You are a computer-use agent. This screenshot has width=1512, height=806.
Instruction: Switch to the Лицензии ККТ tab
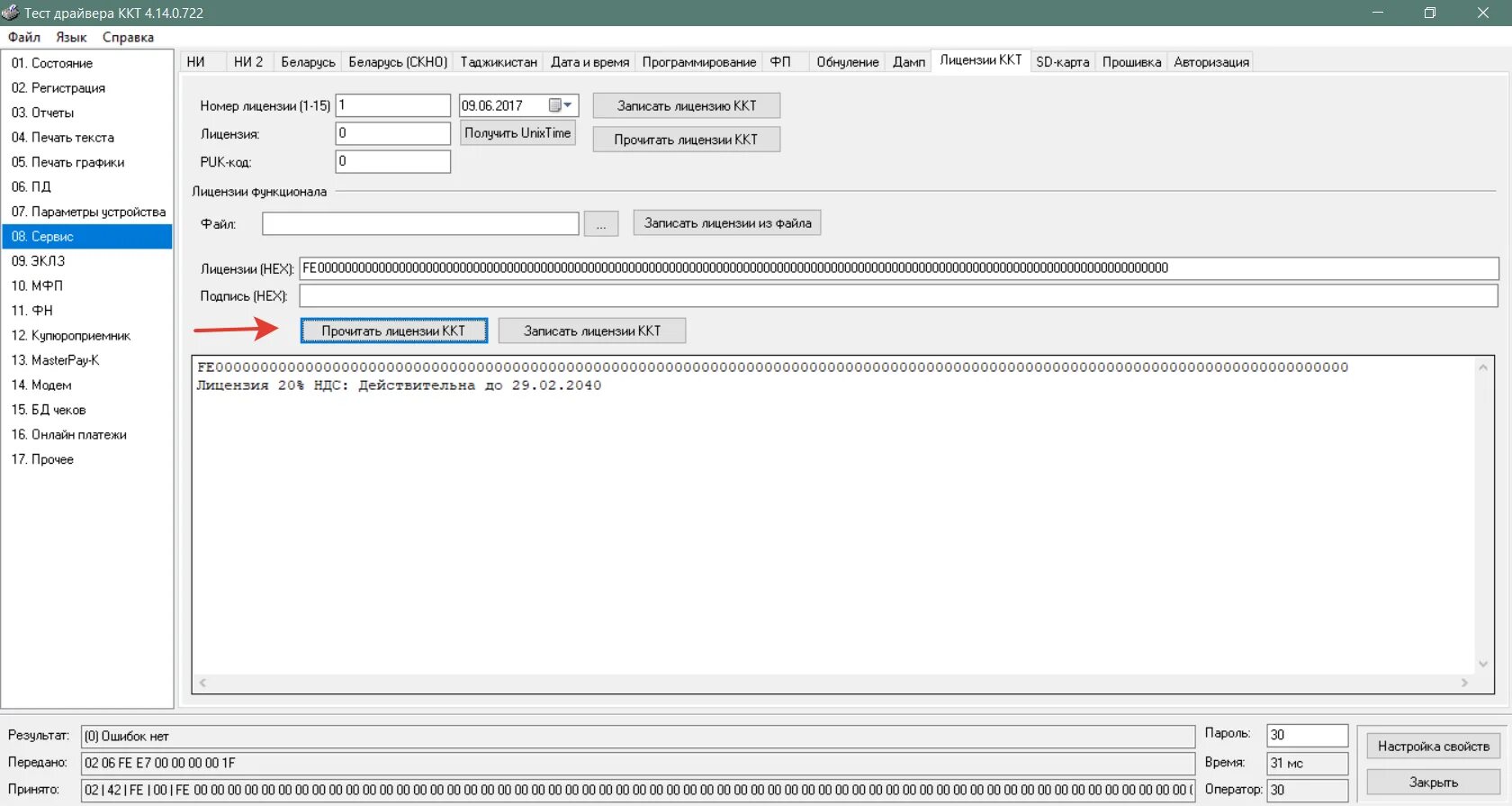981,59
